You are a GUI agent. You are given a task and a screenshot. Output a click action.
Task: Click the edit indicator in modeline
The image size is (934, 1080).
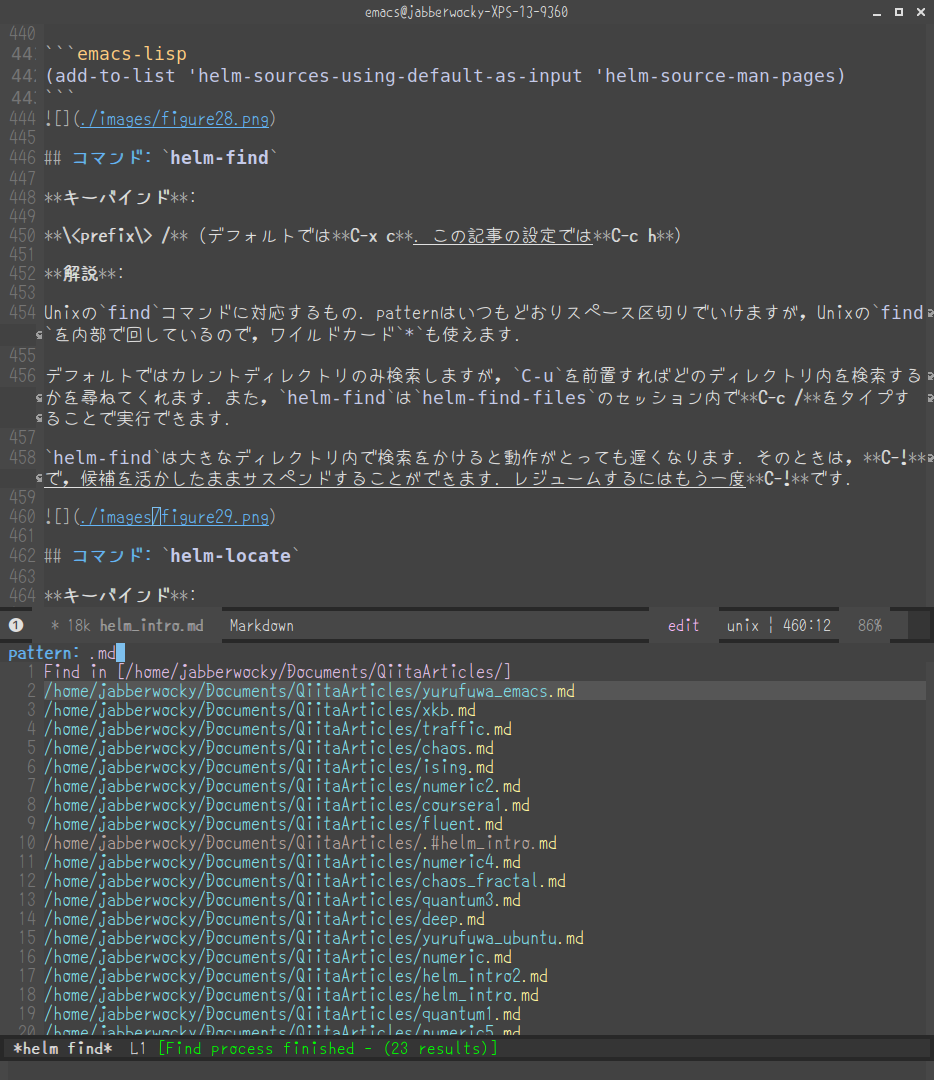coord(683,625)
